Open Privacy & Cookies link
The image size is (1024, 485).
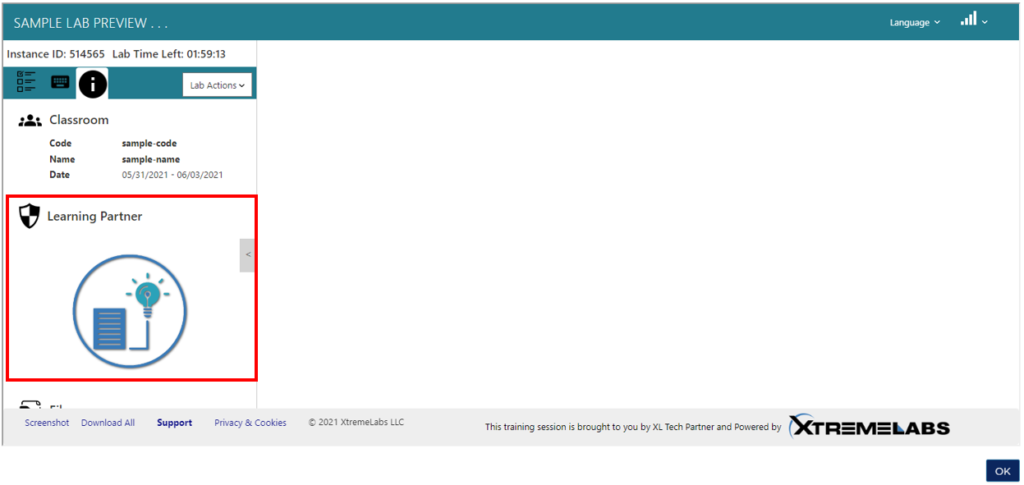pos(250,423)
